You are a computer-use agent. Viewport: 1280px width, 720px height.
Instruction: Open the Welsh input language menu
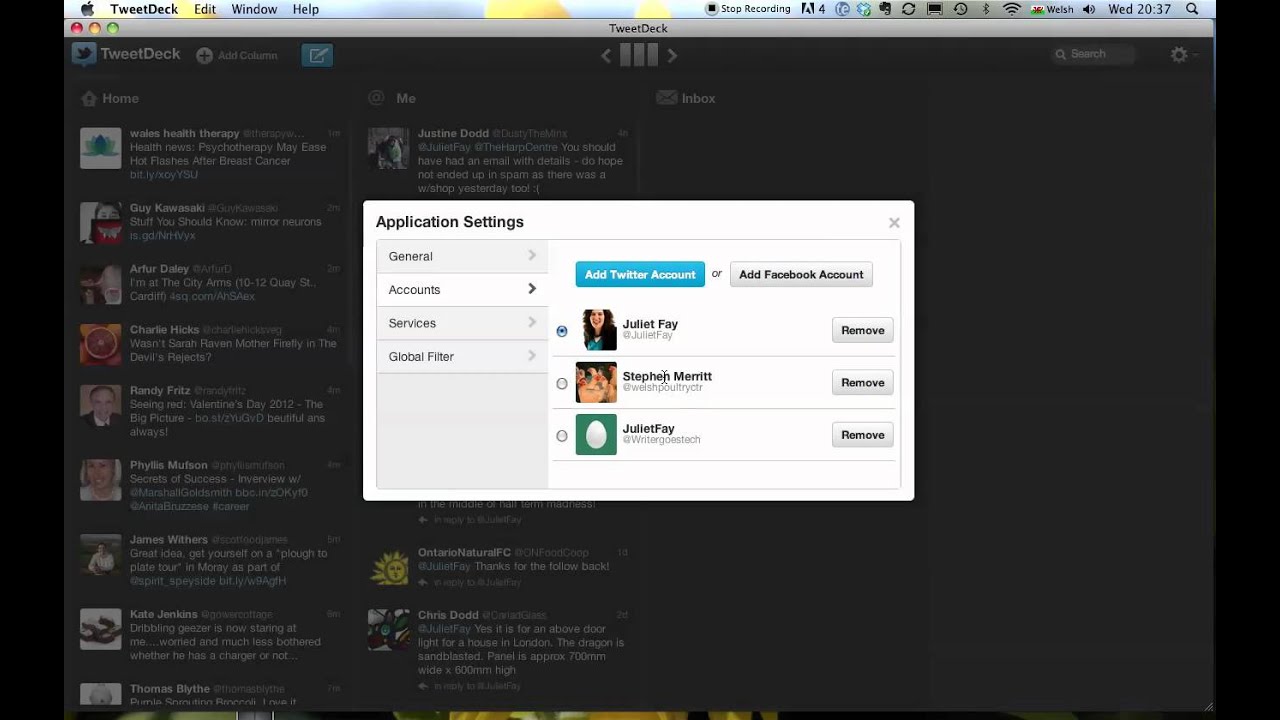coord(1052,9)
